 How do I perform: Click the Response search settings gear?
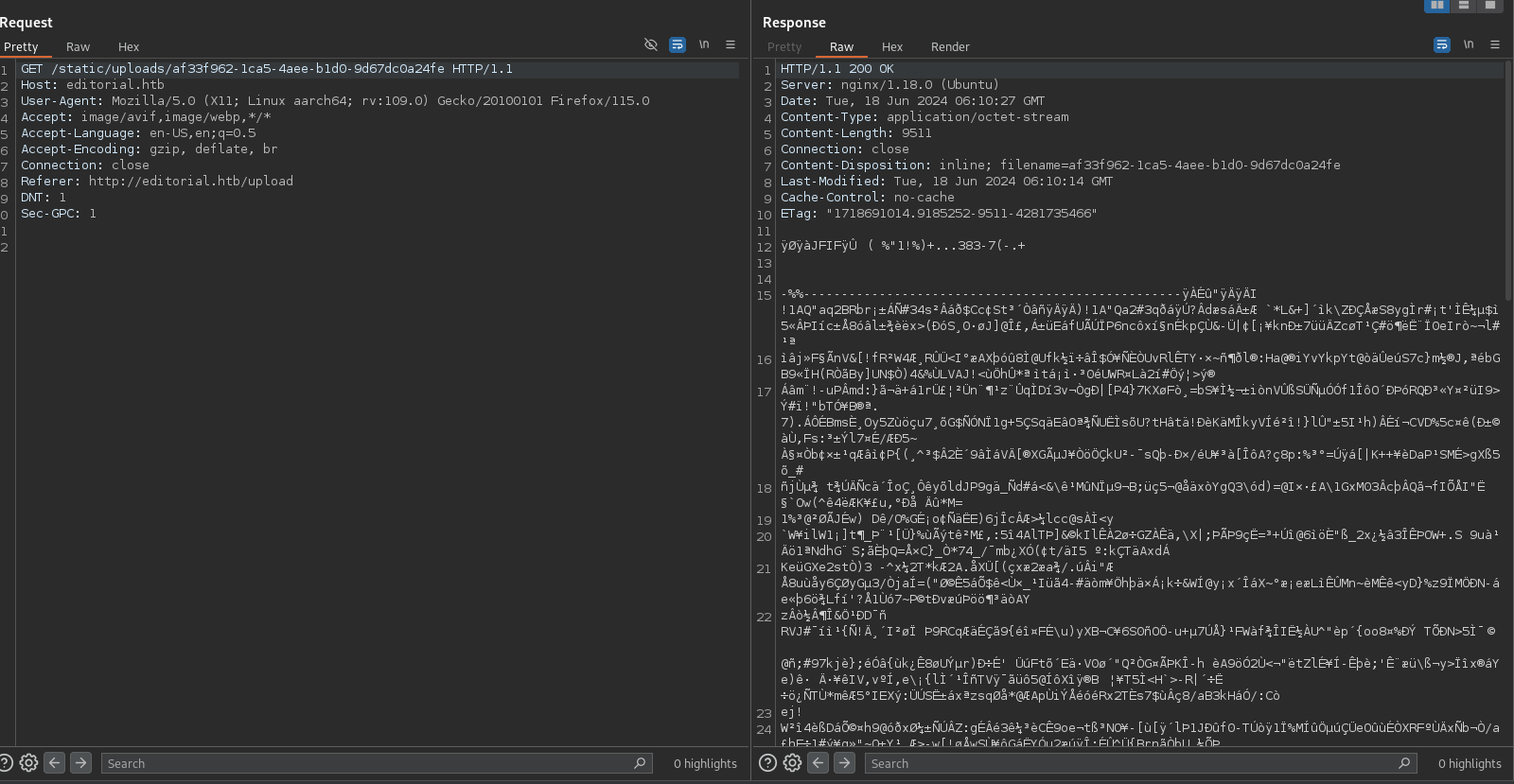tap(793, 763)
